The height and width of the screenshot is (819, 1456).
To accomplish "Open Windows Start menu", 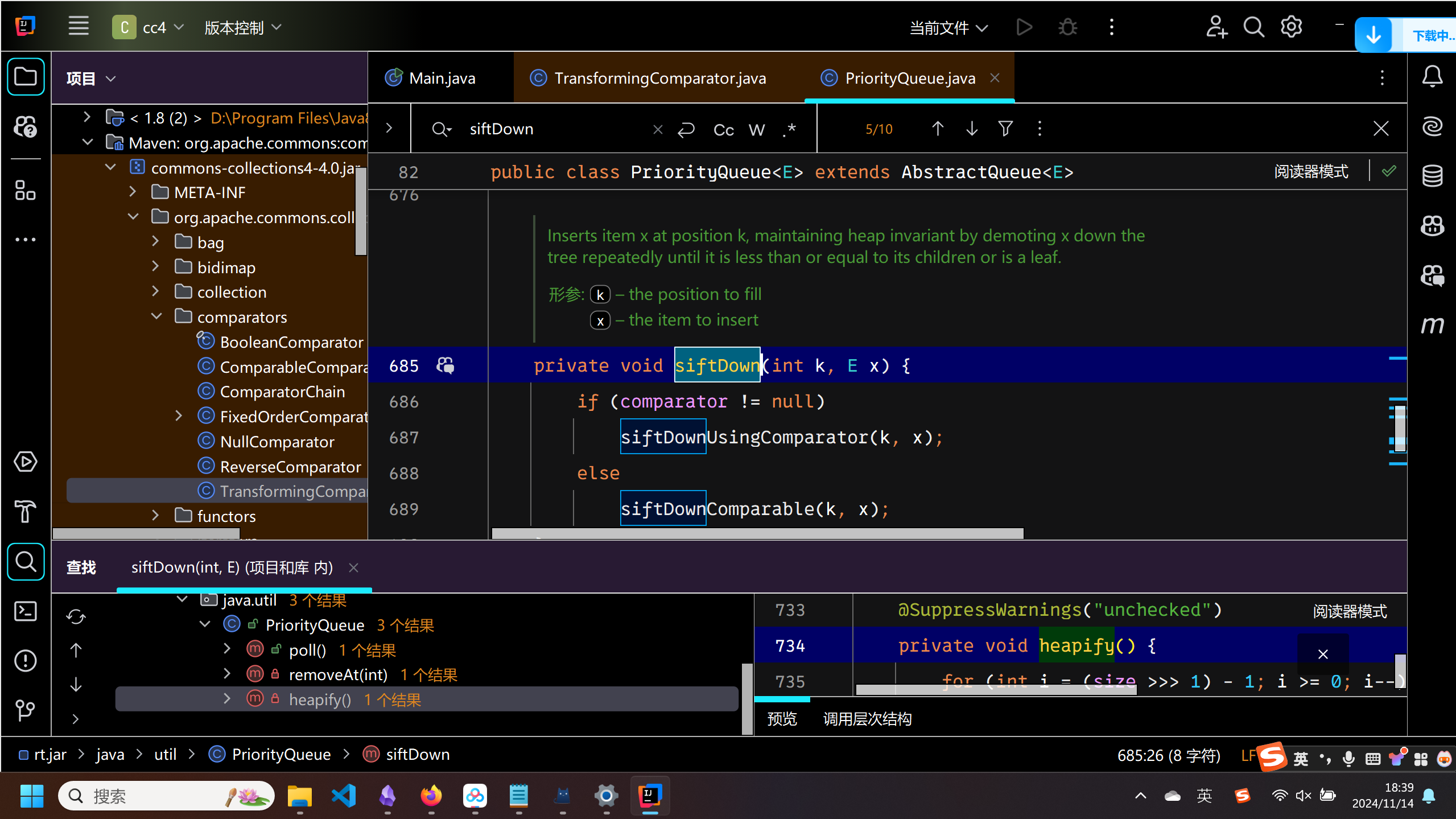I will 31,796.
